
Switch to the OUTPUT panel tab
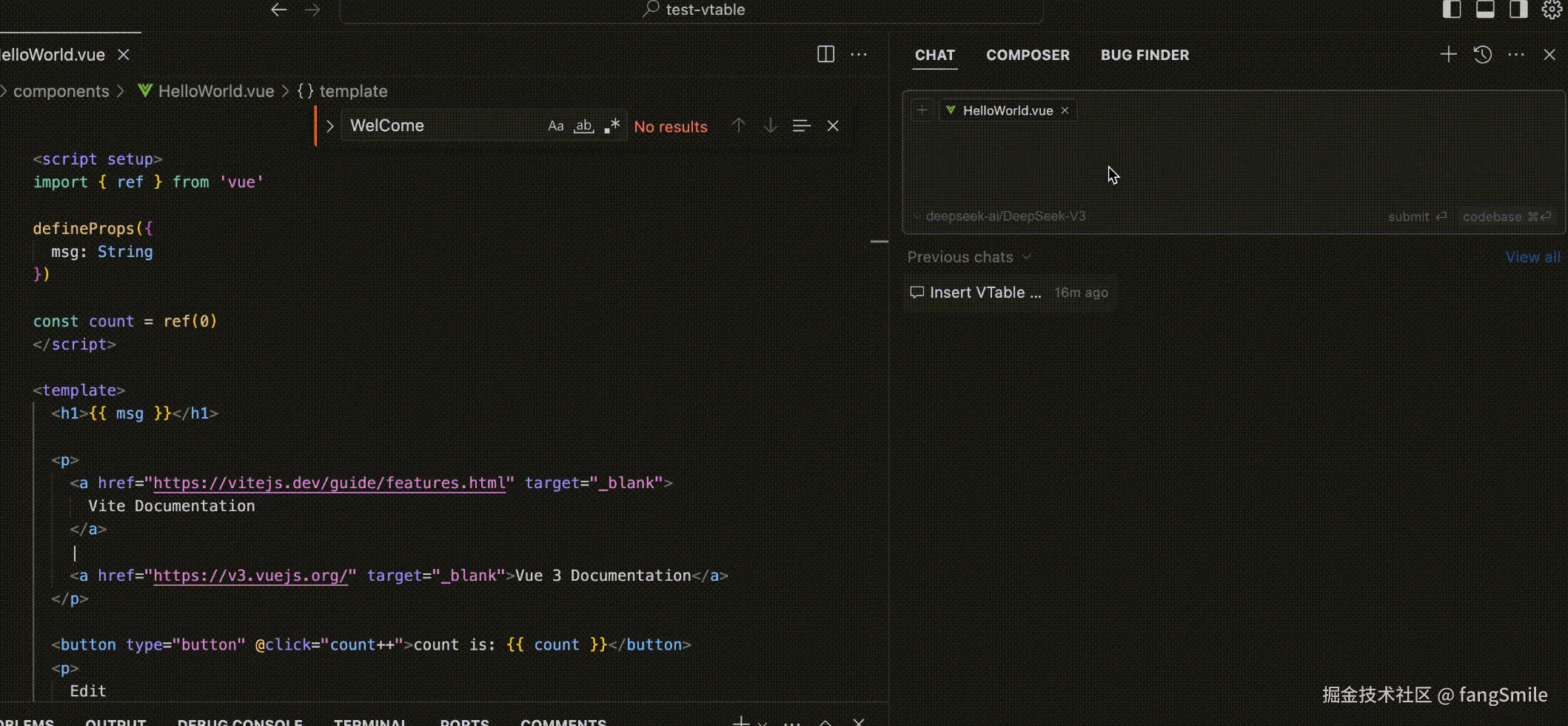(x=115, y=722)
